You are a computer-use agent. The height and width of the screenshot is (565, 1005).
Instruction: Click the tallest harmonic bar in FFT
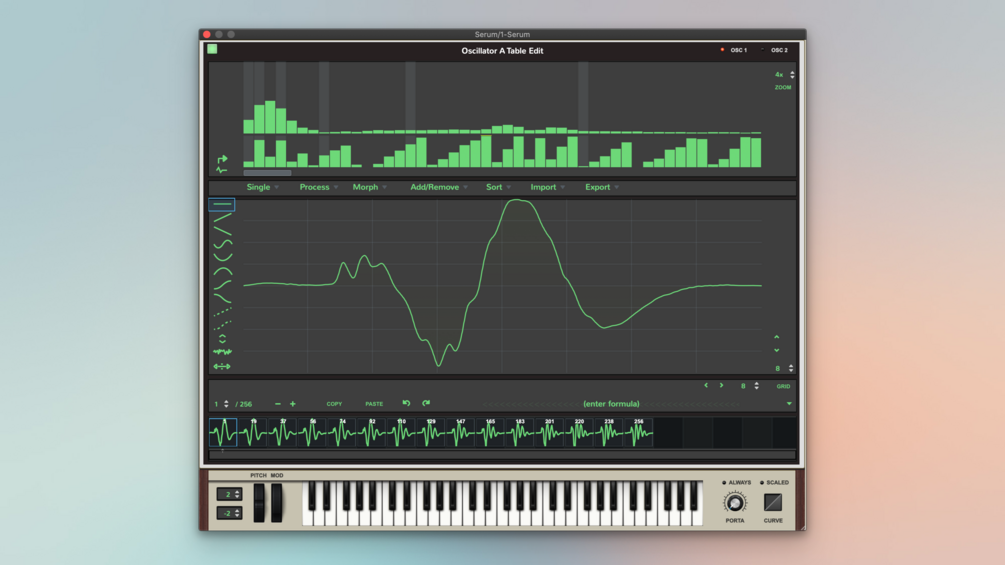point(270,117)
